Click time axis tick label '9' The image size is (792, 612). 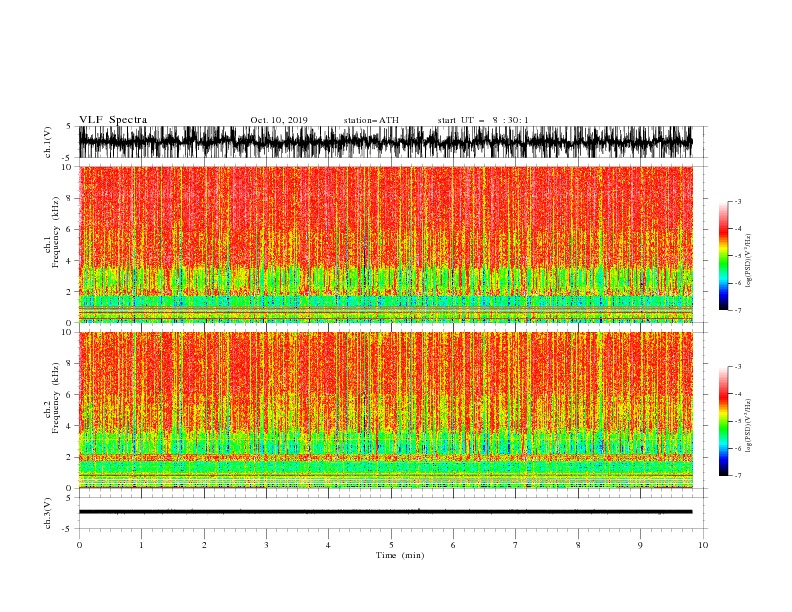pos(640,545)
